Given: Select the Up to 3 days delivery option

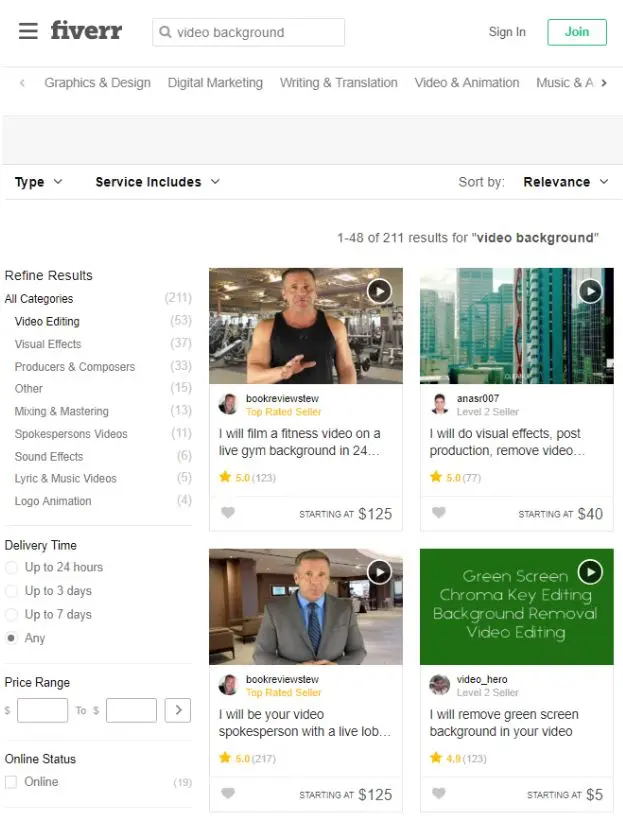Looking at the screenshot, I should click(x=12, y=591).
